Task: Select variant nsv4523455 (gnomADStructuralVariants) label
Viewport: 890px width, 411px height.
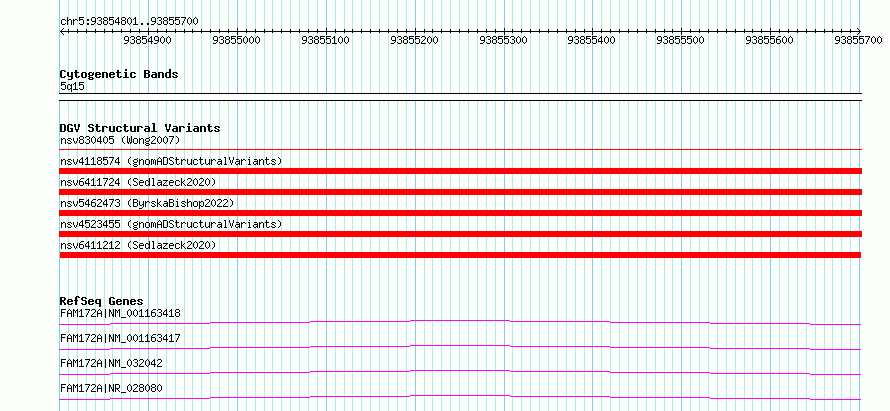Action: pos(171,224)
